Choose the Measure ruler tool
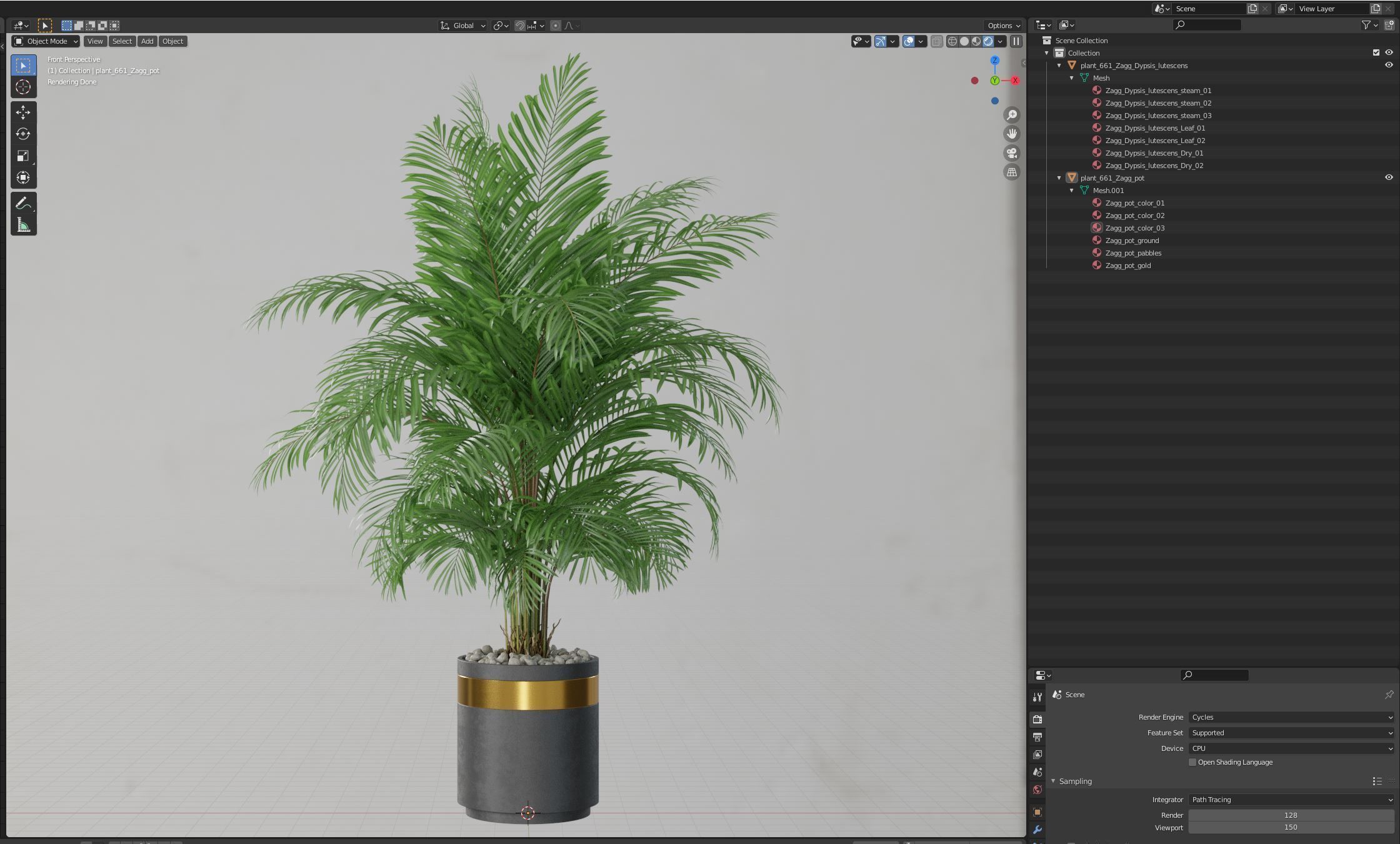Screen dimensions: 1400x844 tap(23, 225)
